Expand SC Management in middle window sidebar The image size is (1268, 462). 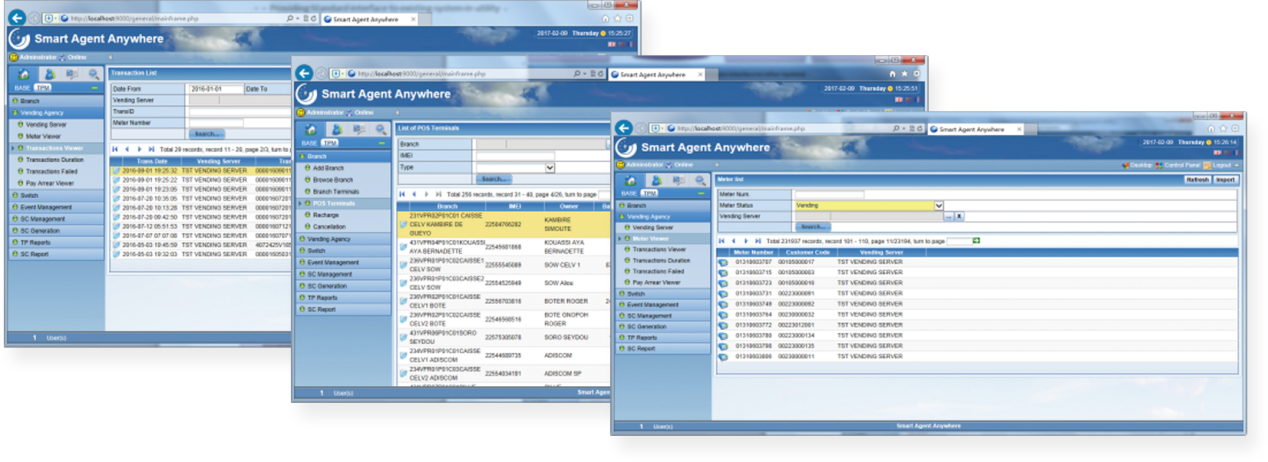pyautogui.click(x=343, y=274)
